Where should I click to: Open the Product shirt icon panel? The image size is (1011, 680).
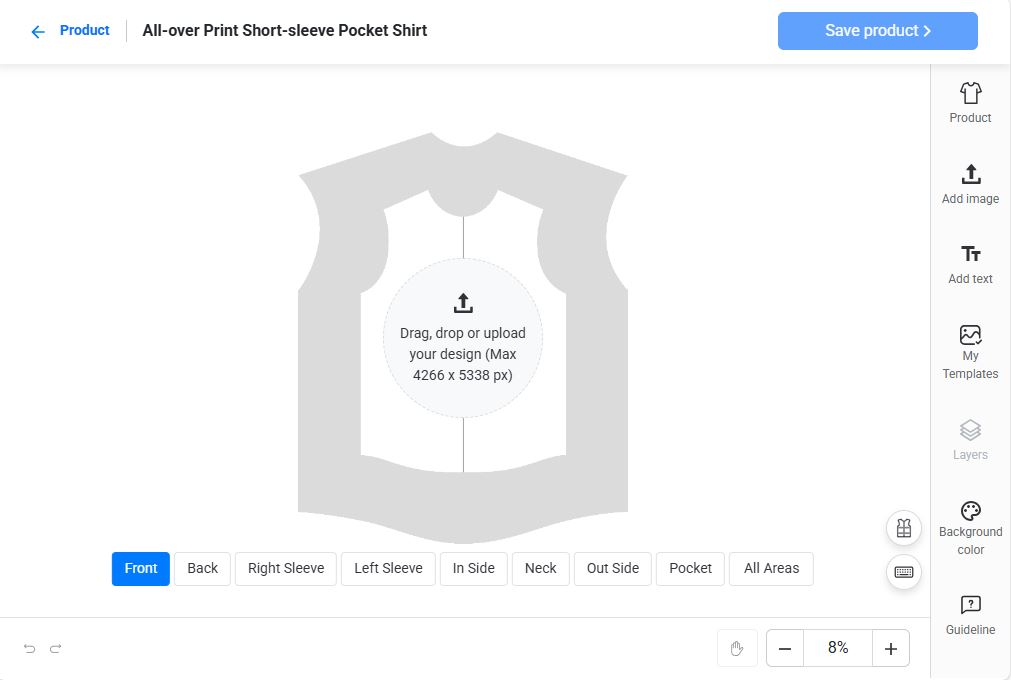point(970,103)
